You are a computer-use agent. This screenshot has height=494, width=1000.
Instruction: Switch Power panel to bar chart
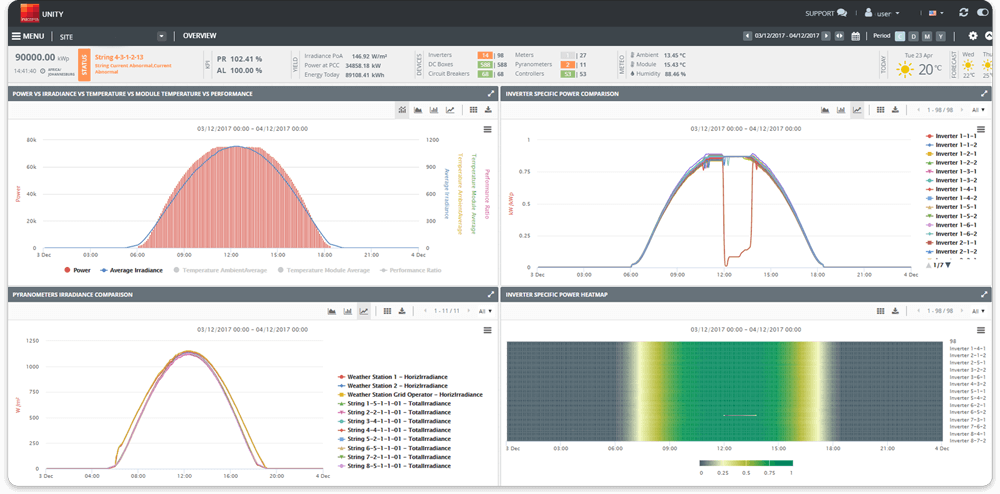pos(434,110)
